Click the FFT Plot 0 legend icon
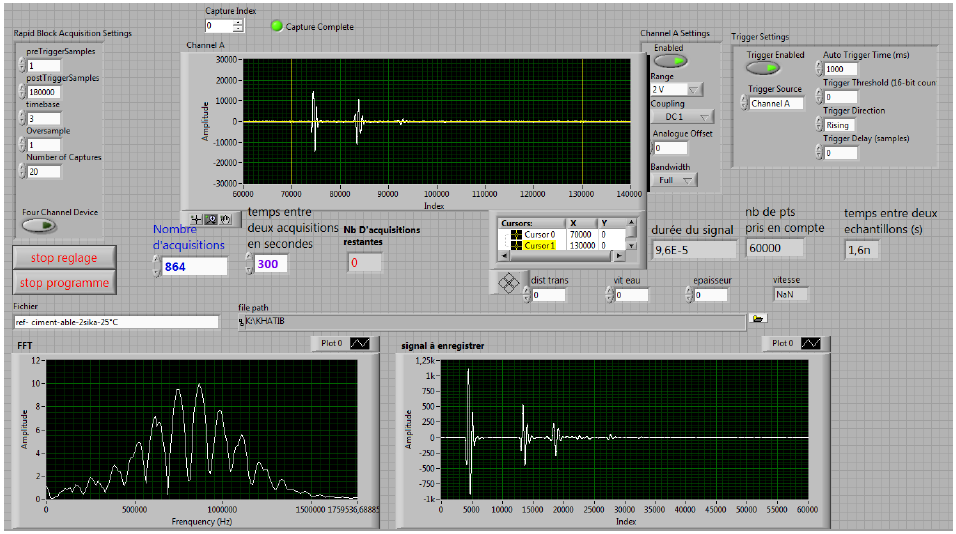The width and height of the screenshot is (956, 534). (x=360, y=343)
